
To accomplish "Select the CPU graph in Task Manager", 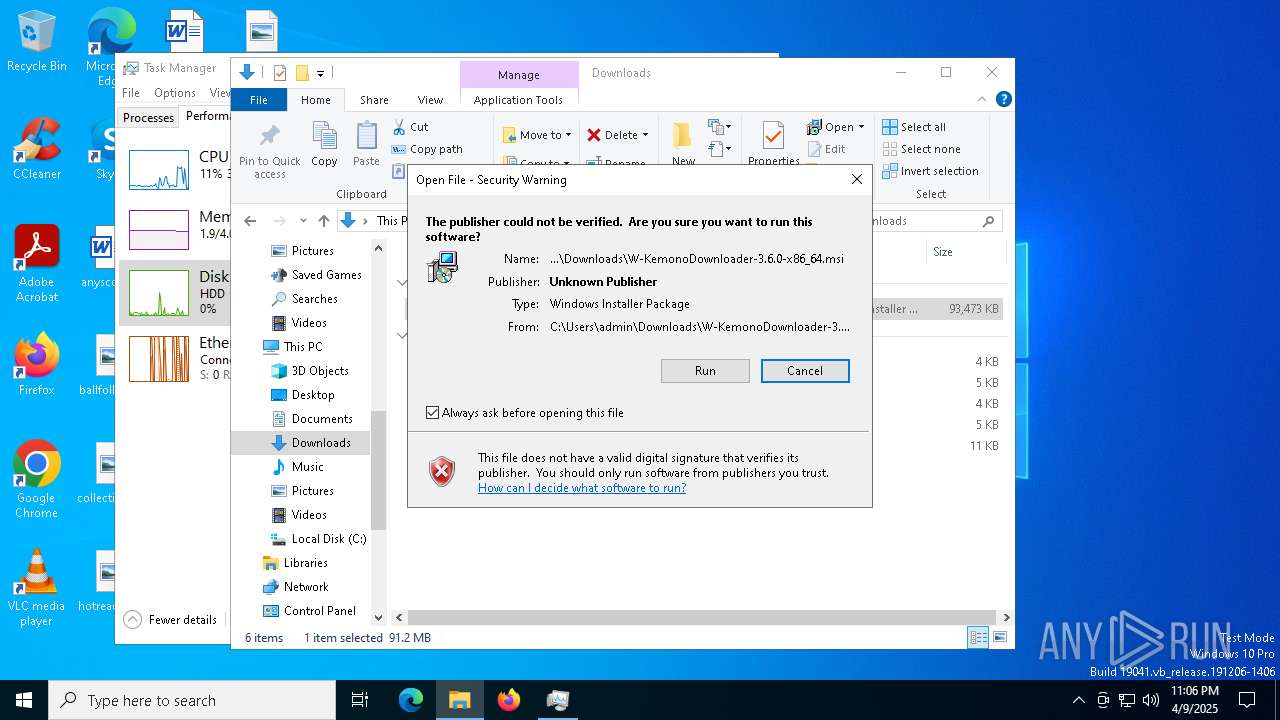I will (159, 170).
